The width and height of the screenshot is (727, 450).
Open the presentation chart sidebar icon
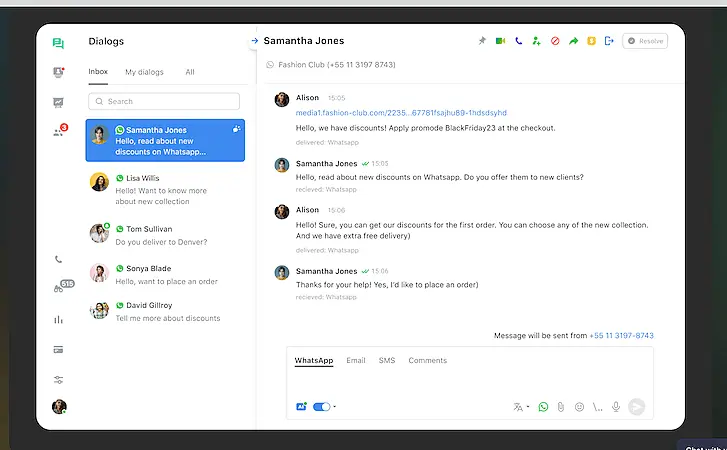58,102
